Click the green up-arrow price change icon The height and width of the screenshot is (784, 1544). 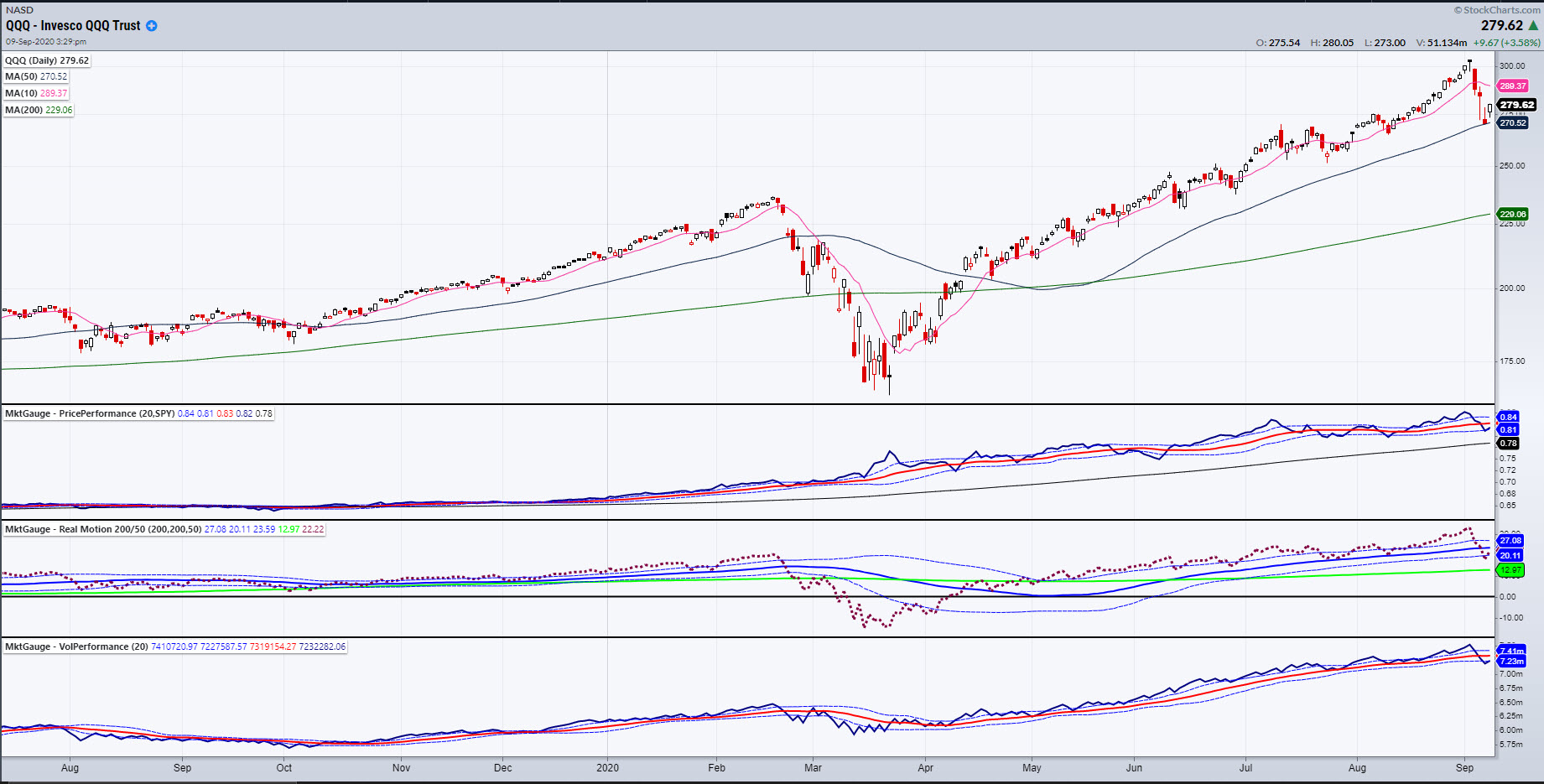click(x=1534, y=26)
